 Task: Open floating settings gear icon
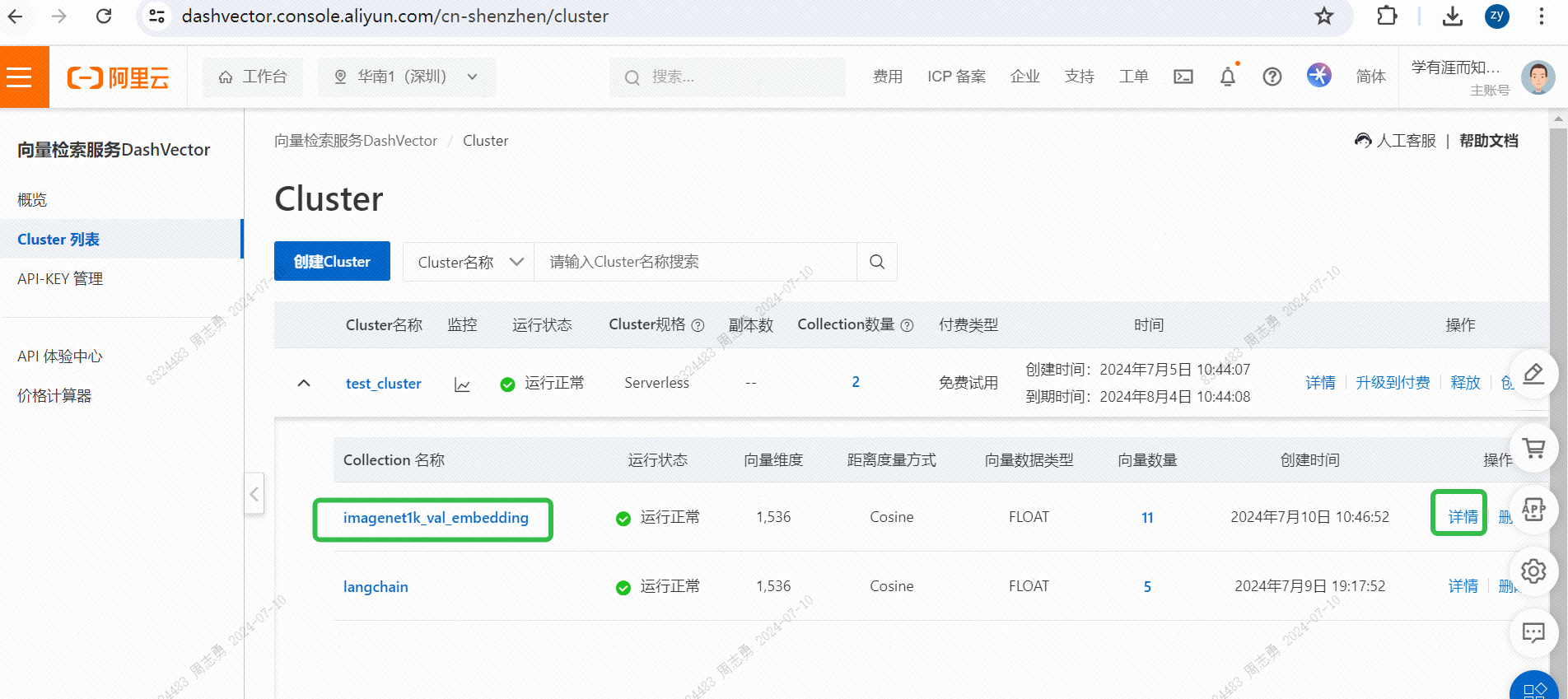tap(1533, 571)
